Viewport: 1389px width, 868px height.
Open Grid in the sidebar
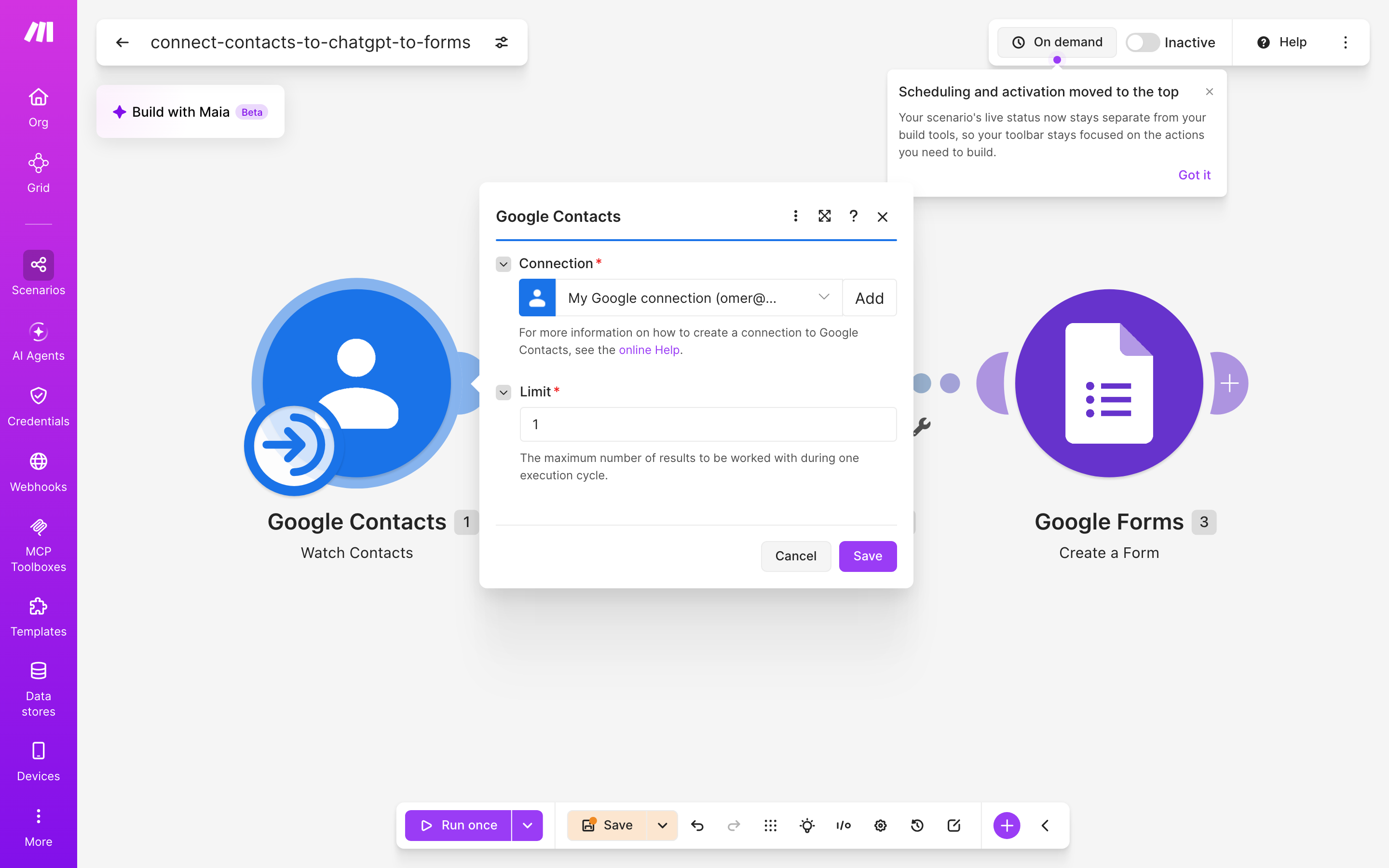(39, 174)
